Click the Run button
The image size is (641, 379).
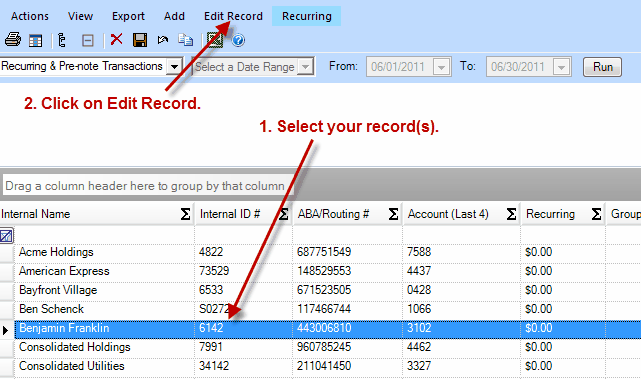point(603,67)
